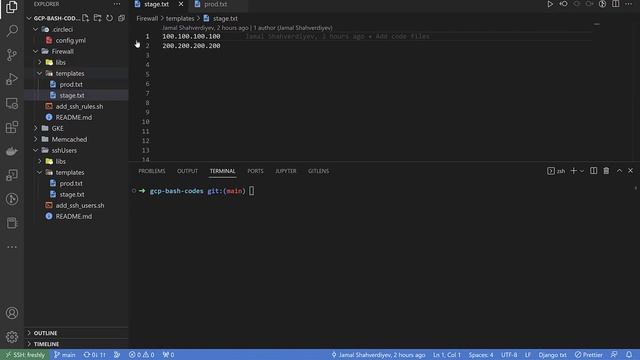This screenshot has width=640, height=360.
Task: Split the terminal panel
Action: (x=593, y=171)
